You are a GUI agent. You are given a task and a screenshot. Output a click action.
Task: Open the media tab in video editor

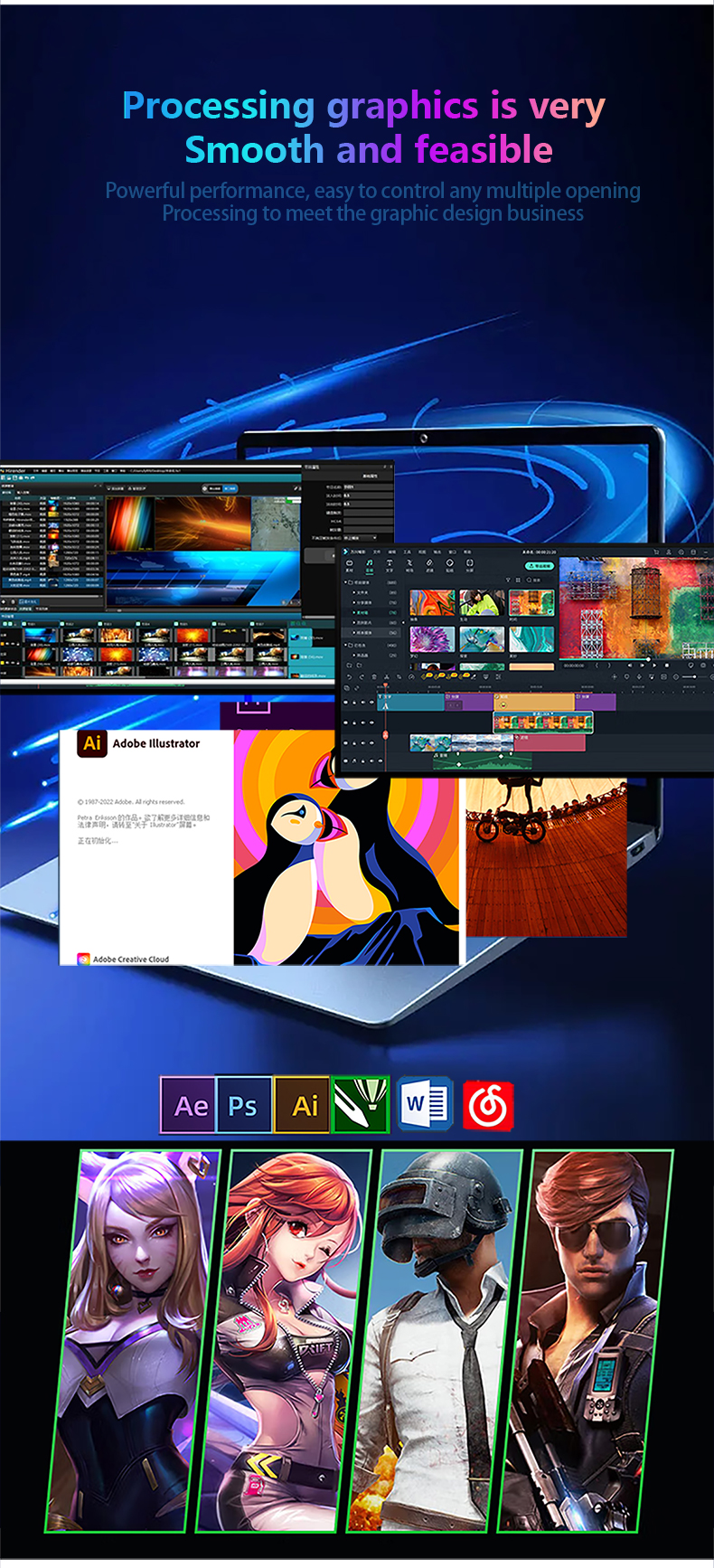coord(349,566)
